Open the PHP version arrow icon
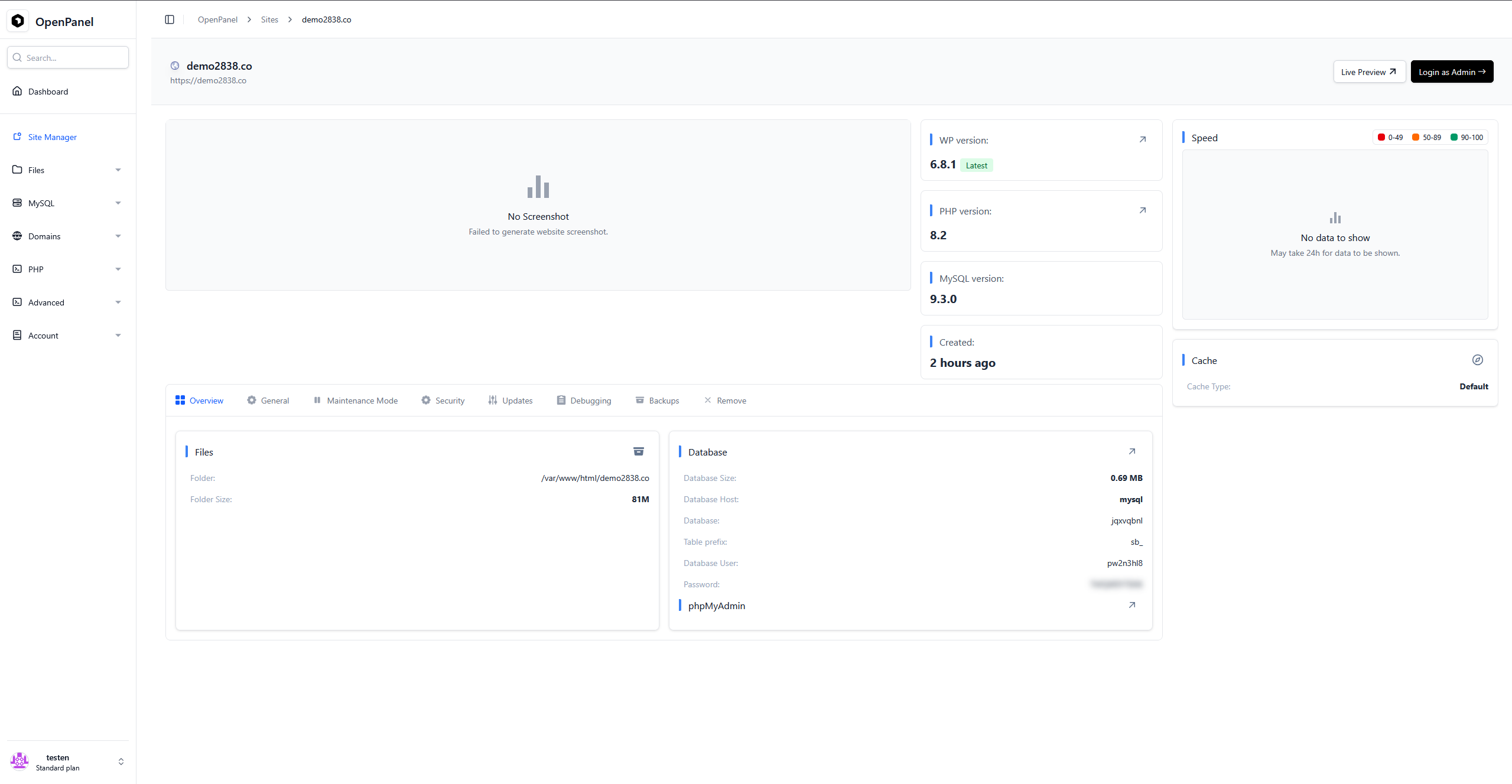The image size is (1512, 784). 1143,210
